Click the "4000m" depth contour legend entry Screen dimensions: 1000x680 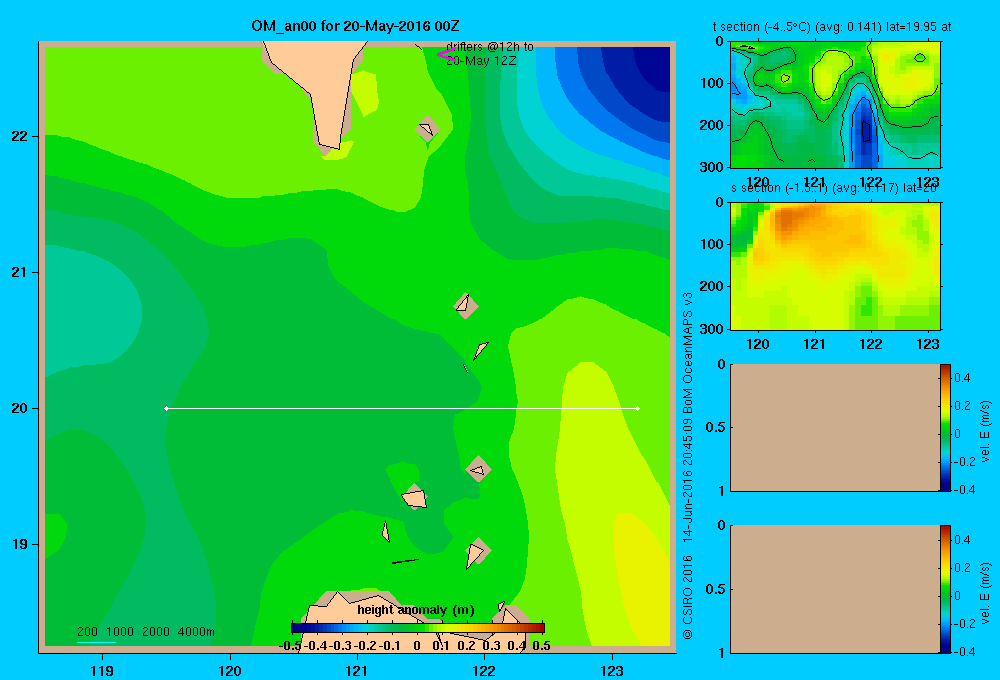pos(196,632)
